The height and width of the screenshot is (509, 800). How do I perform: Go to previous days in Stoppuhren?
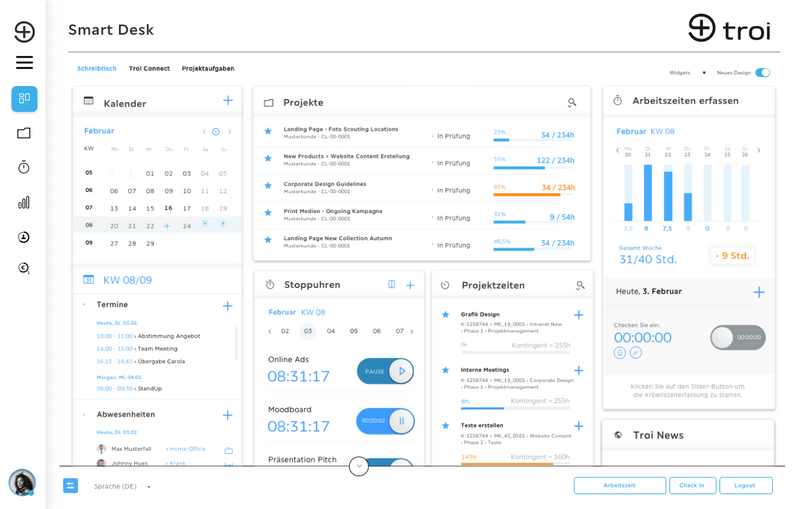click(270, 332)
